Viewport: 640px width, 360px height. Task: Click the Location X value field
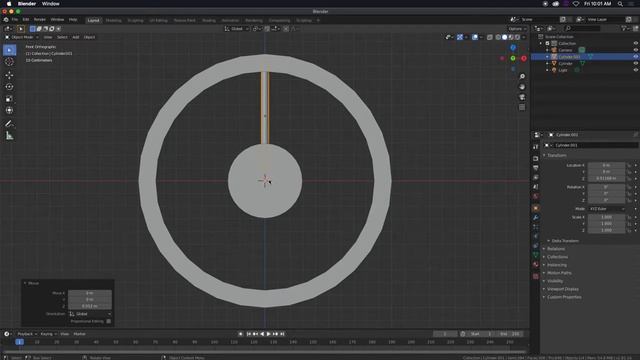tap(606, 165)
